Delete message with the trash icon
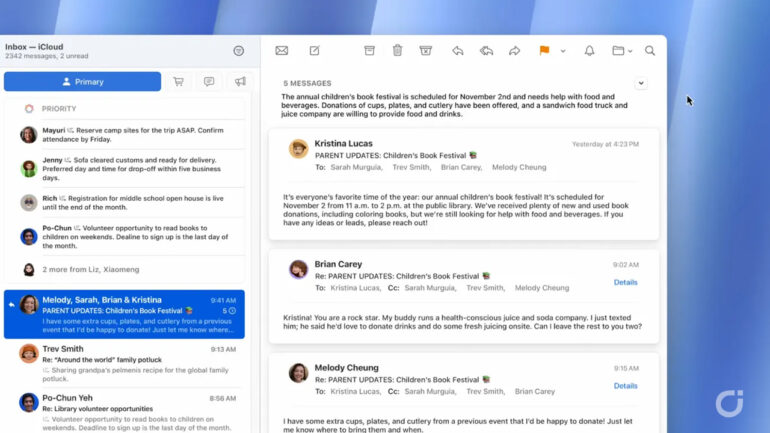 coord(397,51)
